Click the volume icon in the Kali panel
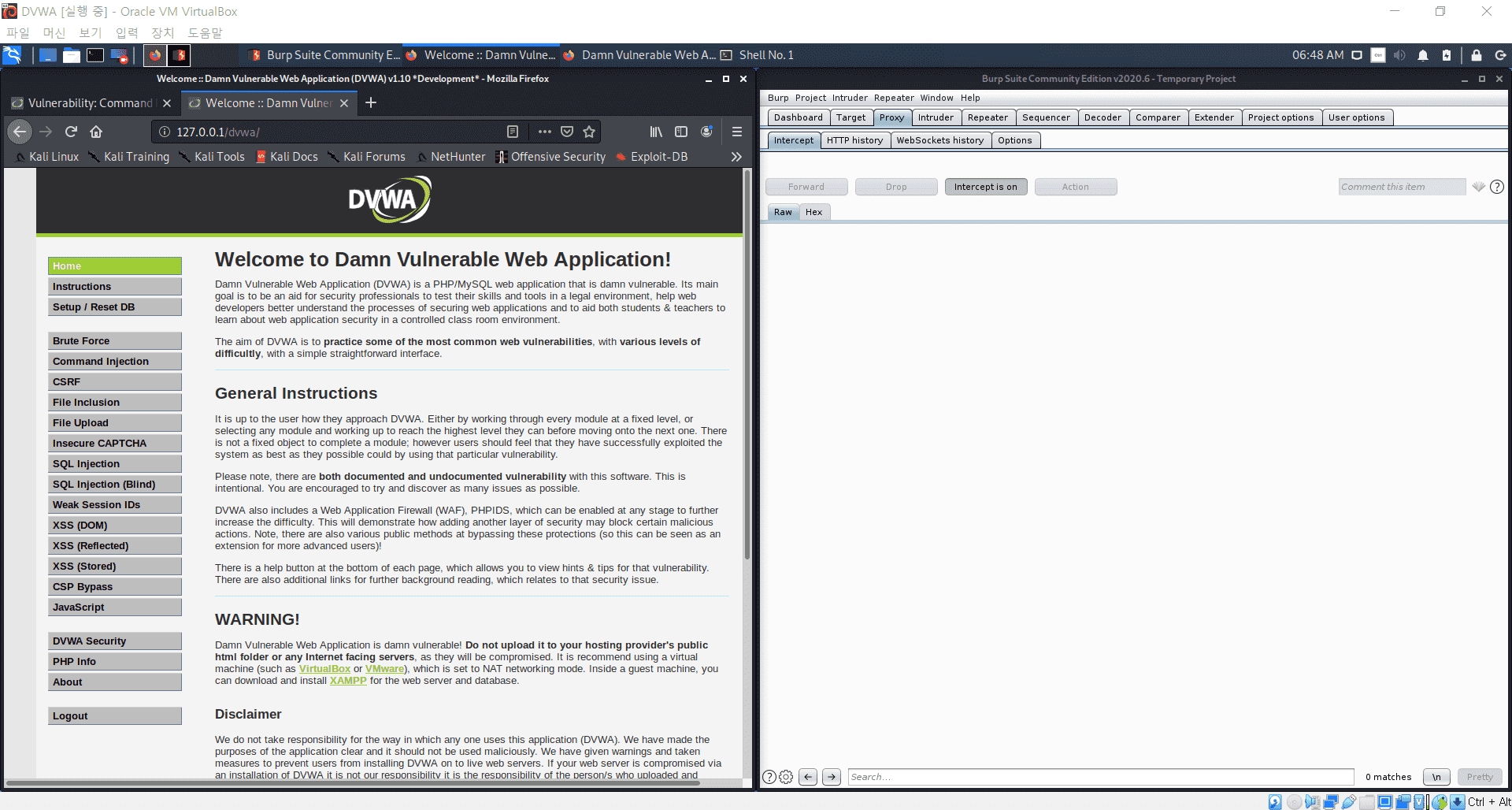The width and height of the screenshot is (1512, 810). pyautogui.click(x=1399, y=55)
